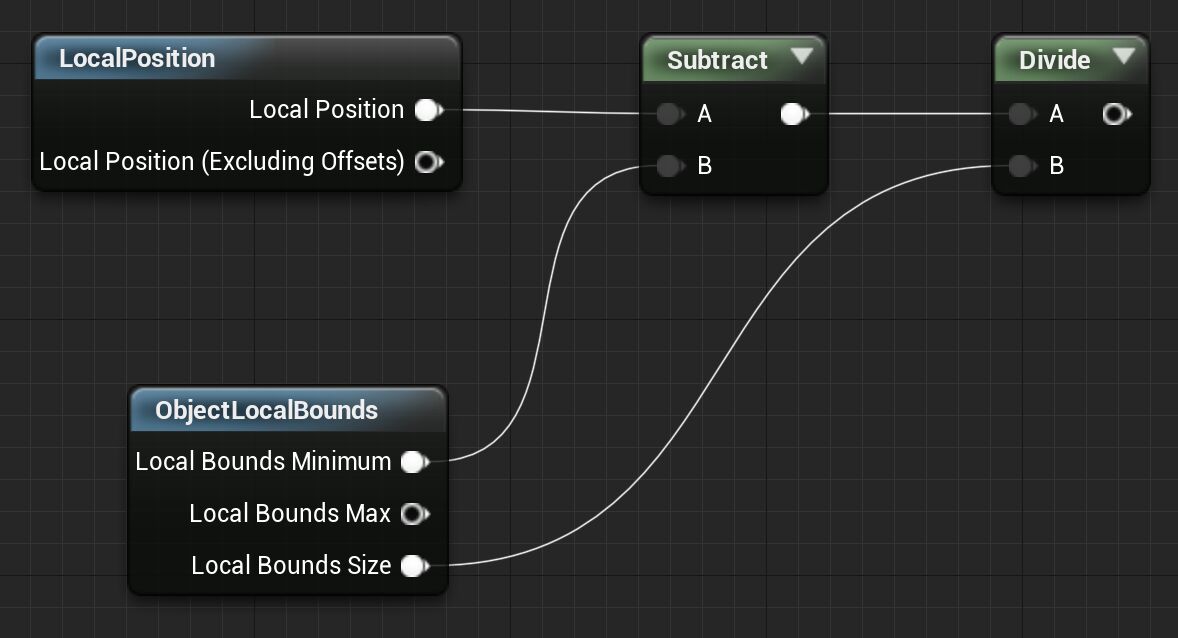Click the Subtract node's output pin
The height and width of the screenshot is (638, 1178).
pos(793,114)
